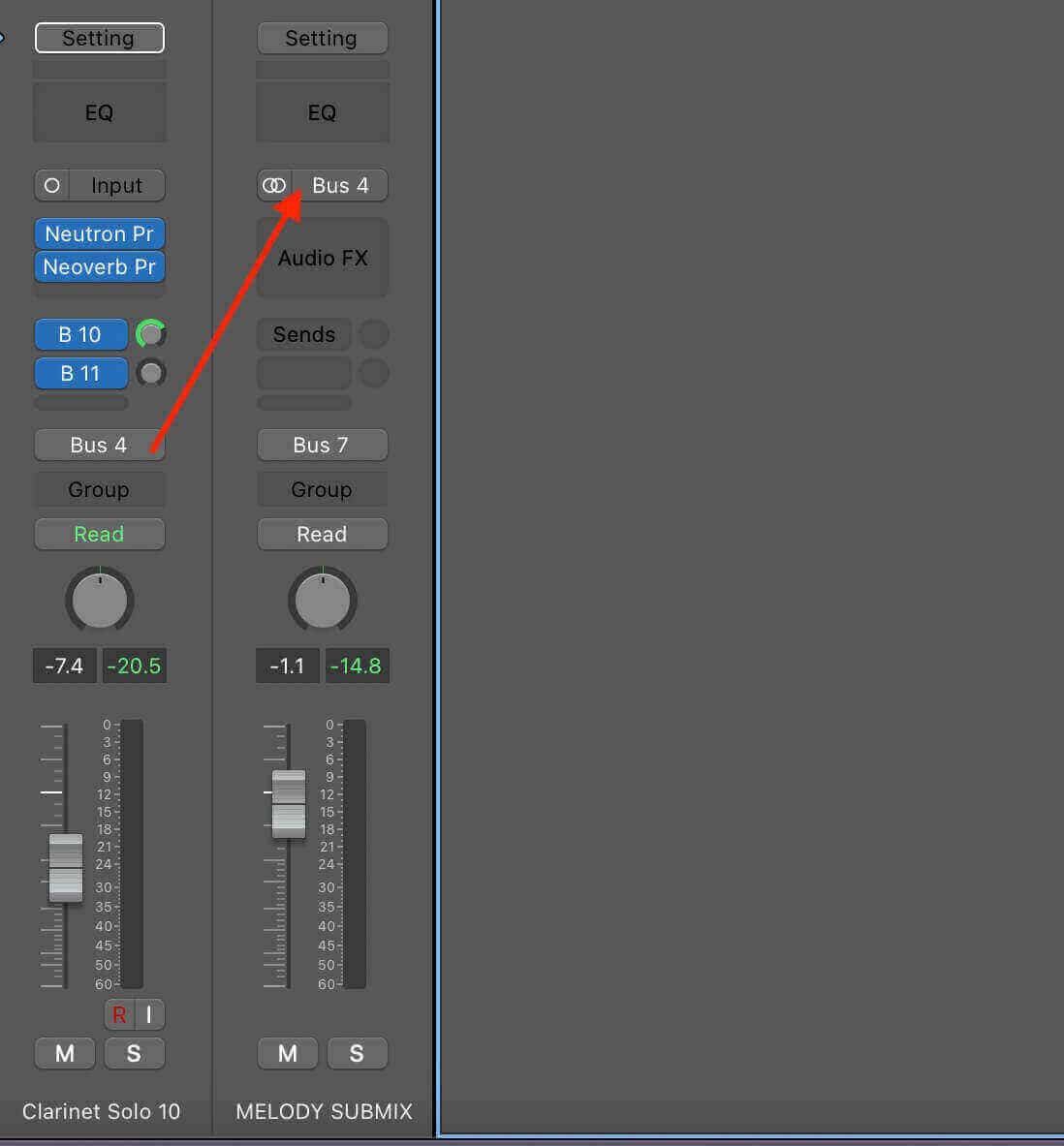Solo the Clarinet Solo 10 channel

point(134,1053)
